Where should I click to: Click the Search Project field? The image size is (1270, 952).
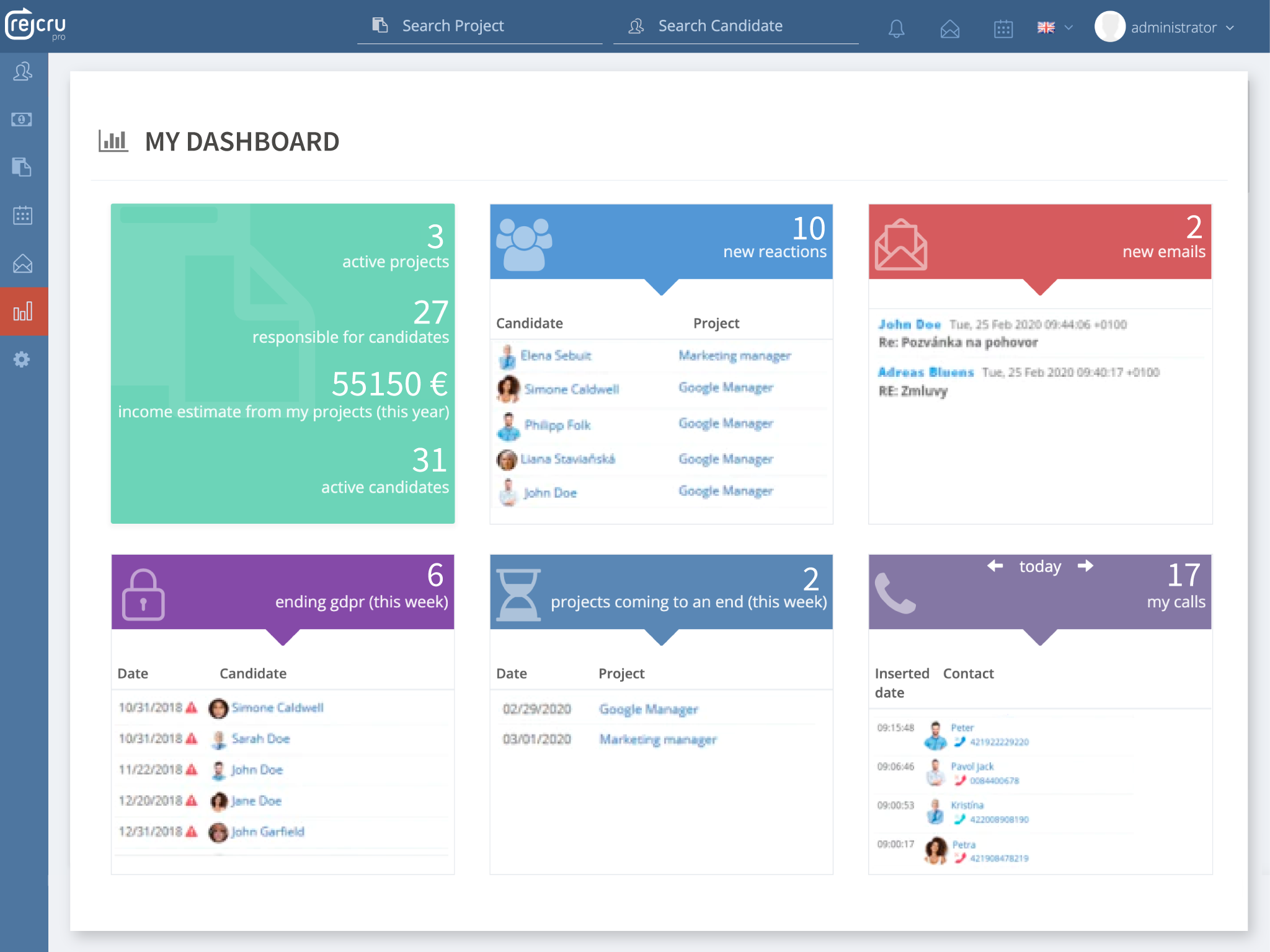tap(479, 26)
